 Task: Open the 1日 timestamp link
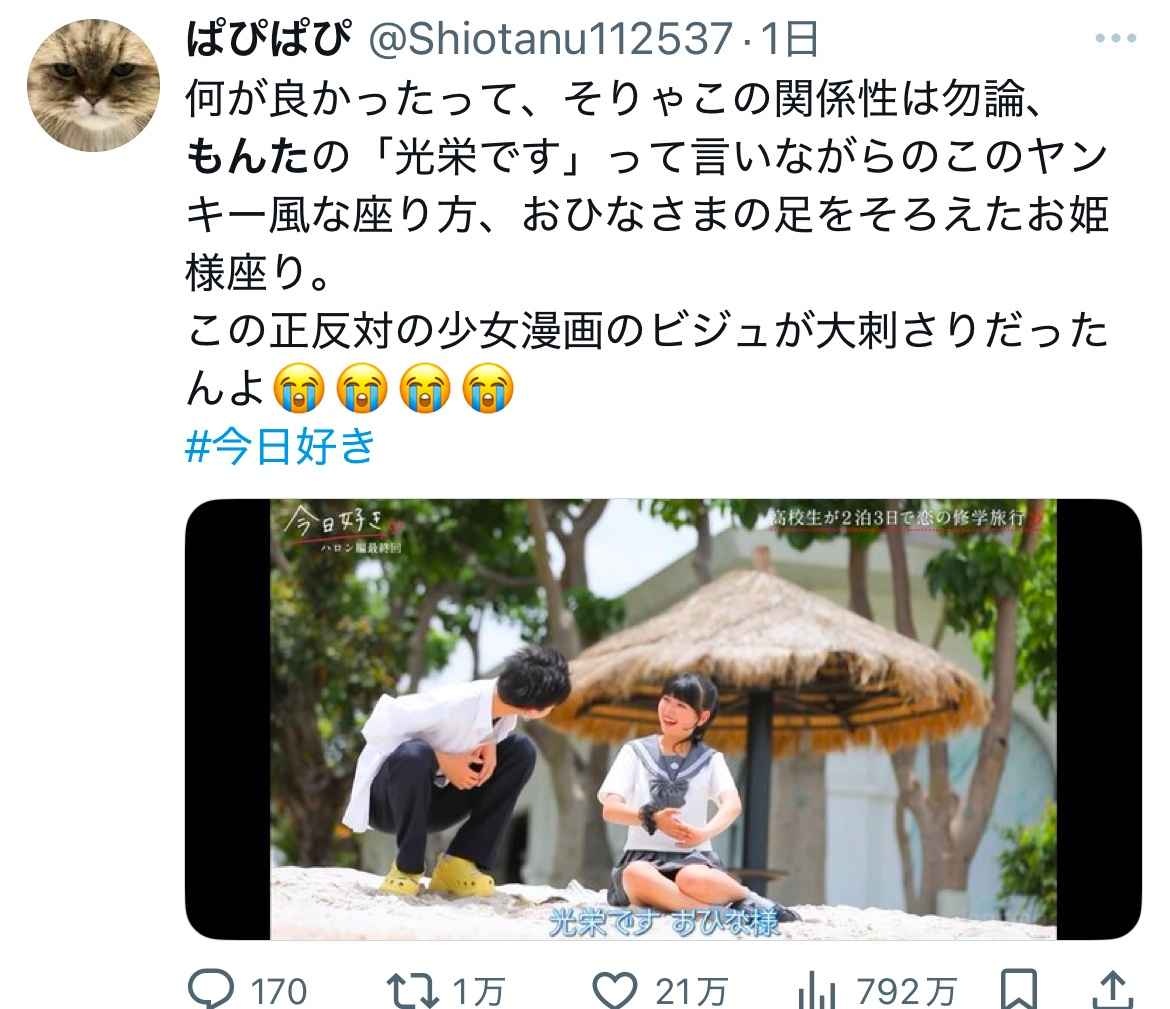[789, 38]
